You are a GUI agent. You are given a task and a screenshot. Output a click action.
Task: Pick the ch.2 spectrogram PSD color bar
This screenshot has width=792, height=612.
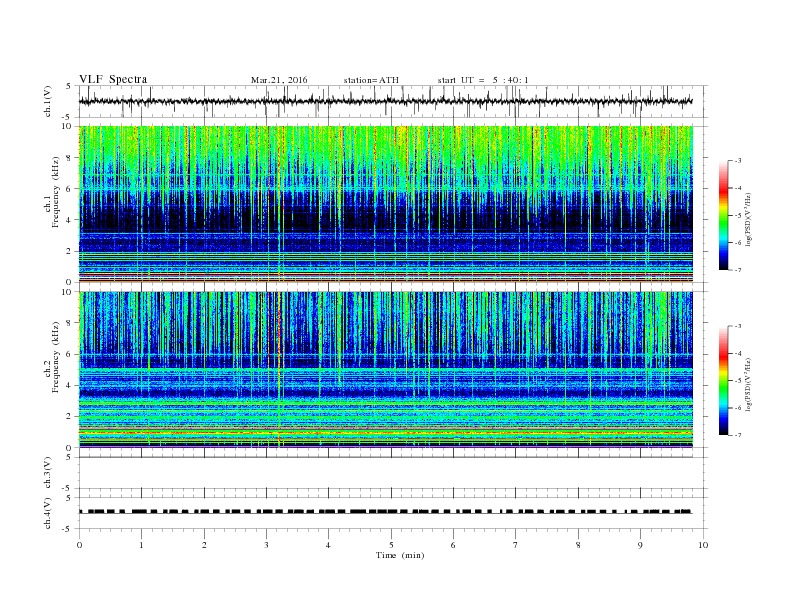point(723,381)
